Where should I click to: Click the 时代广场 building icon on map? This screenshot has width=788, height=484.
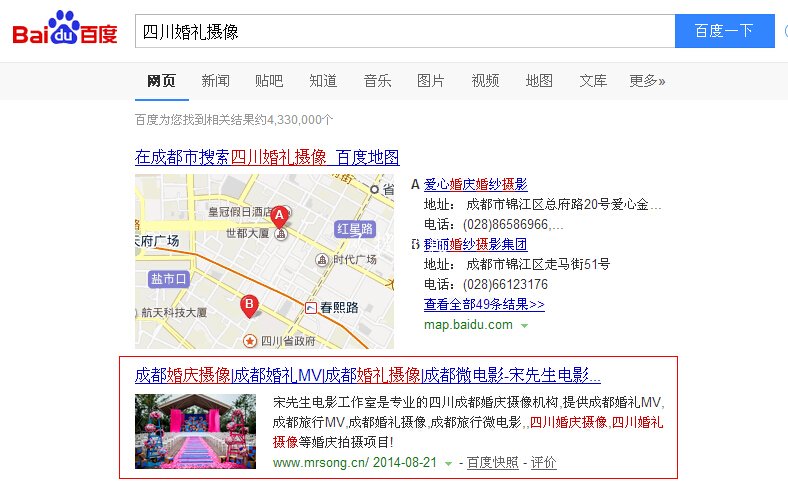tap(322, 260)
